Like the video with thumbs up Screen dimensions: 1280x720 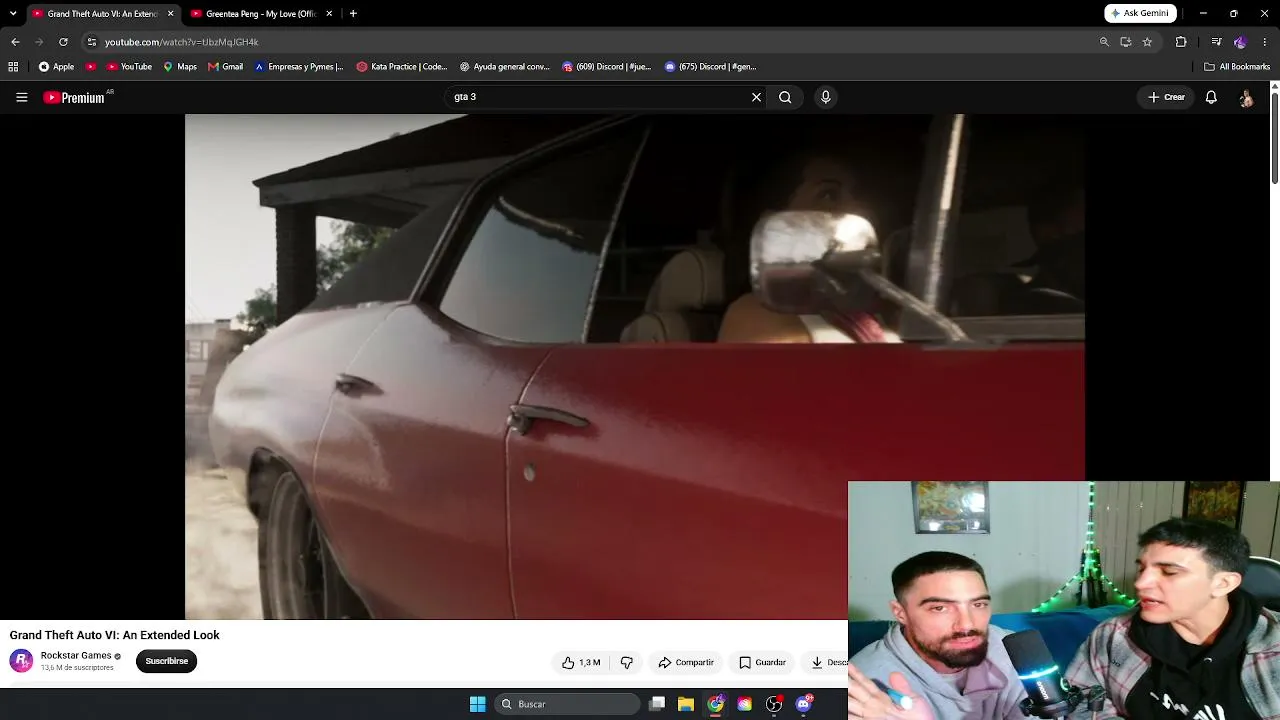pyautogui.click(x=581, y=662)
